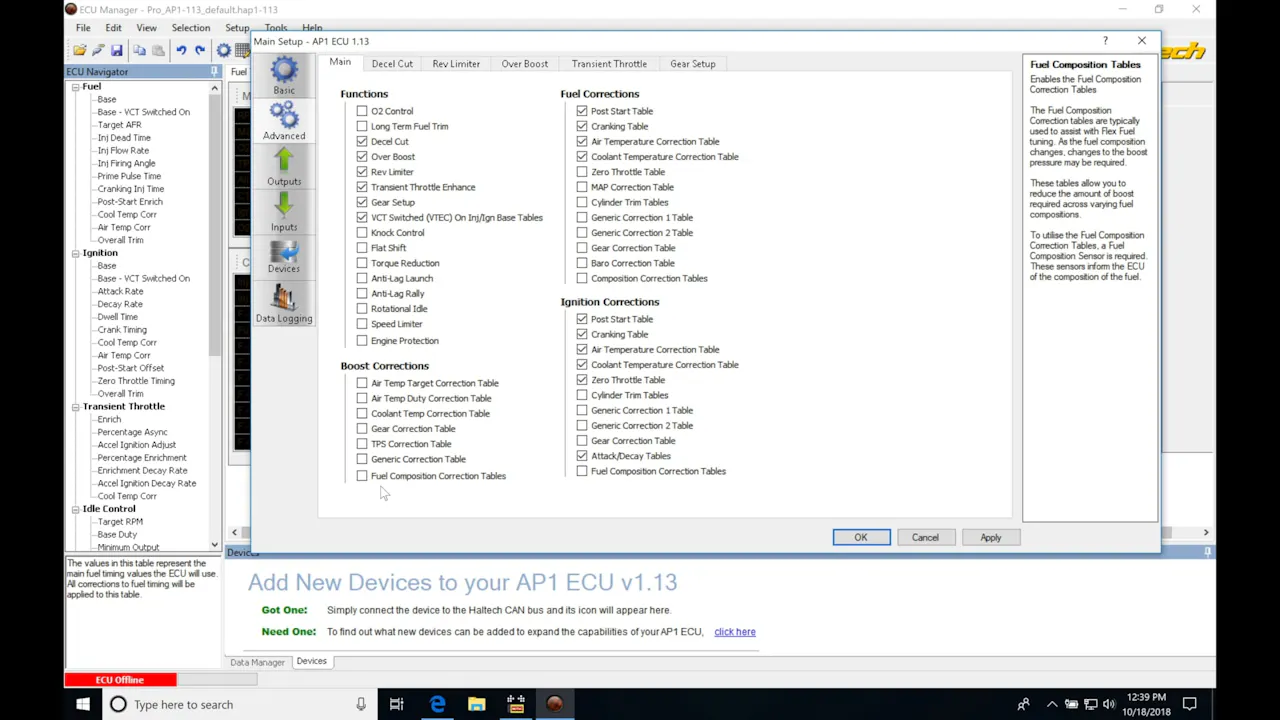
Task: Open Microsoft Edge from the taskbar
Action: 437,704
